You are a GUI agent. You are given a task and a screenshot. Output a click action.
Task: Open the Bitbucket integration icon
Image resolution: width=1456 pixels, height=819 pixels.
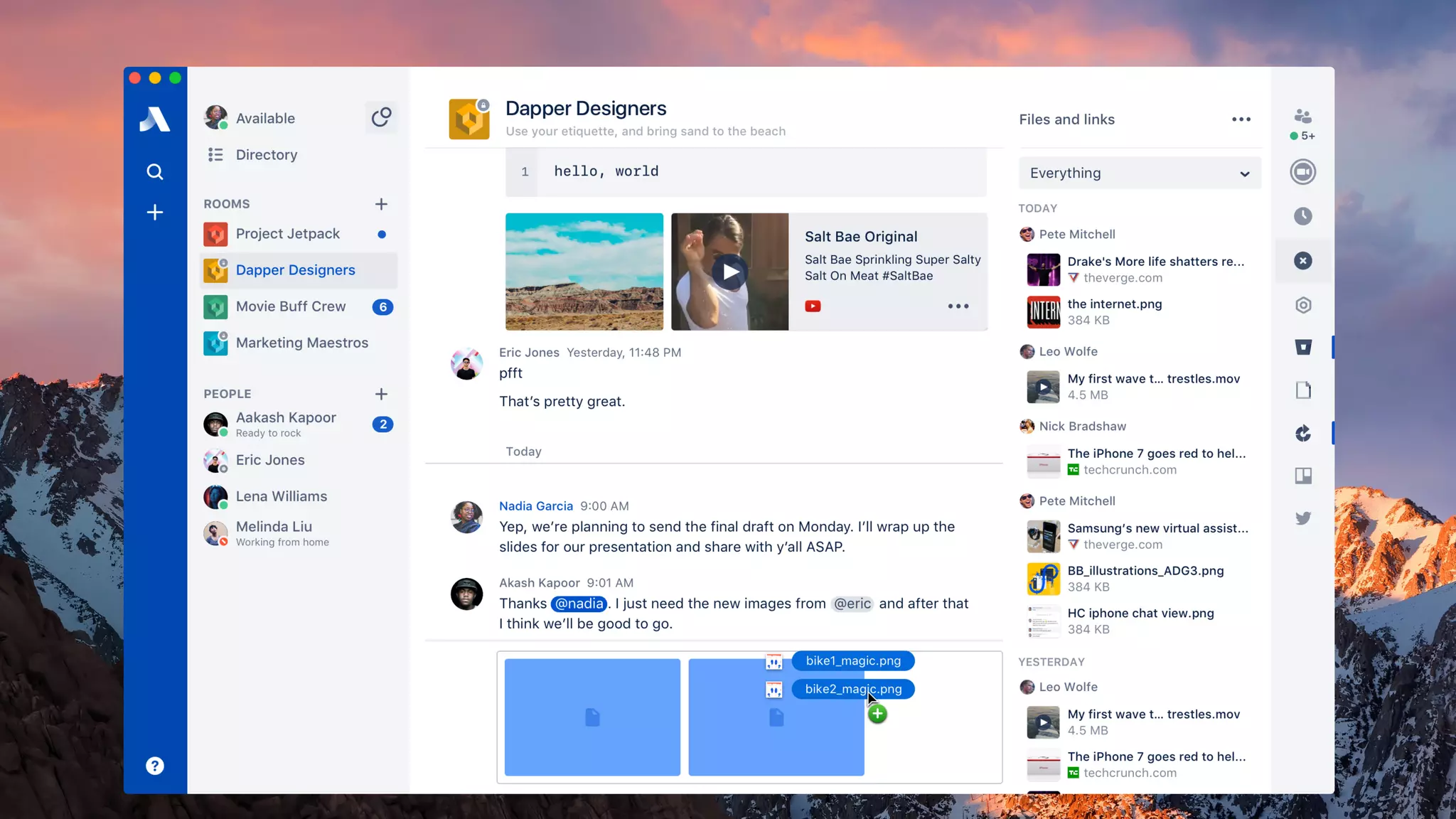tap(1302, 347)
